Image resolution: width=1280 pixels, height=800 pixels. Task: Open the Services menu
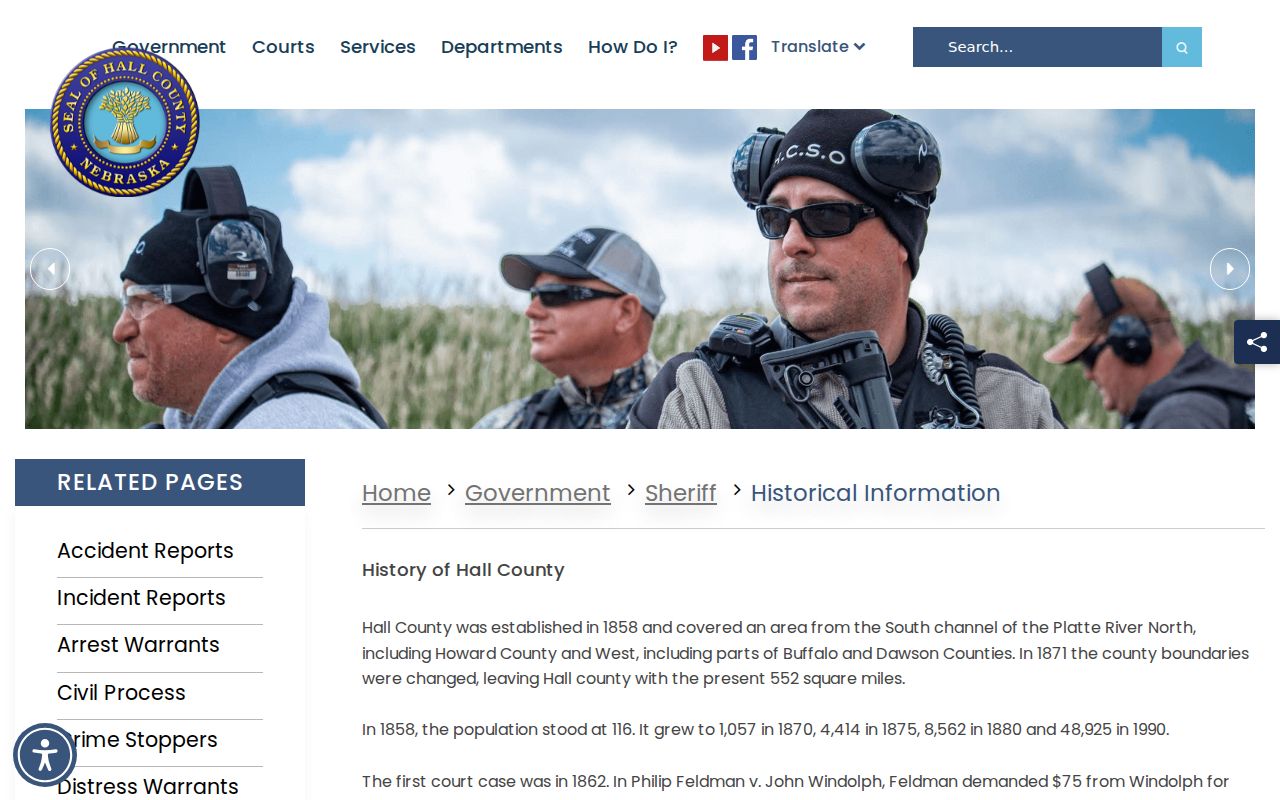pos(378,47)
